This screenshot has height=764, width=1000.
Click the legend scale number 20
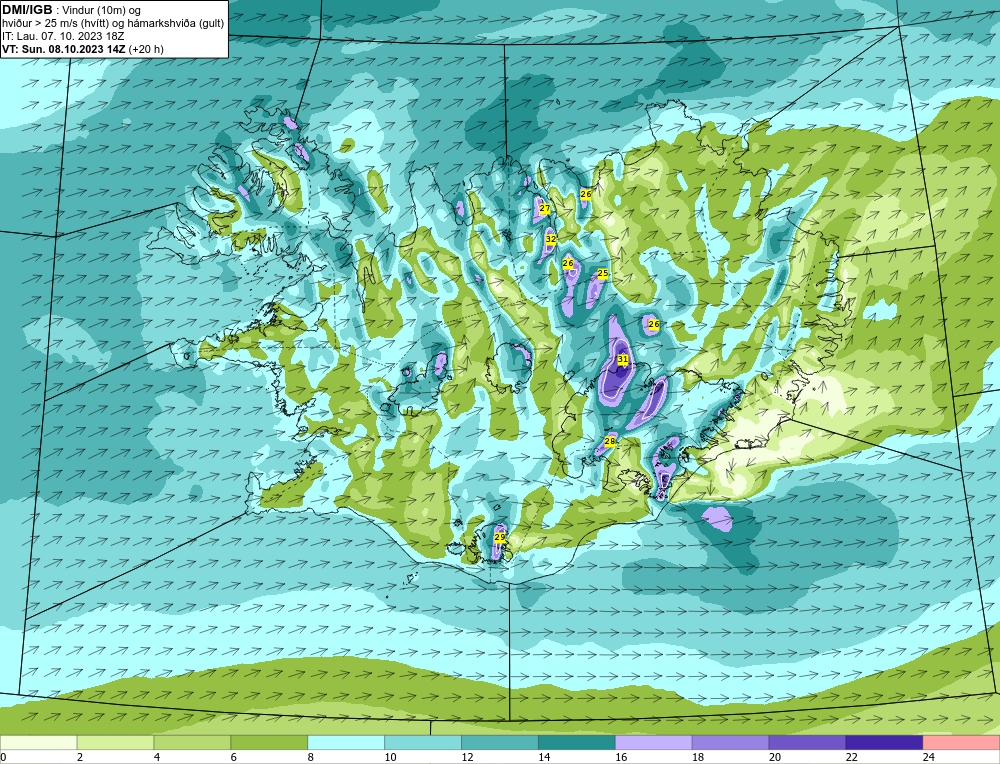point(775,757)
